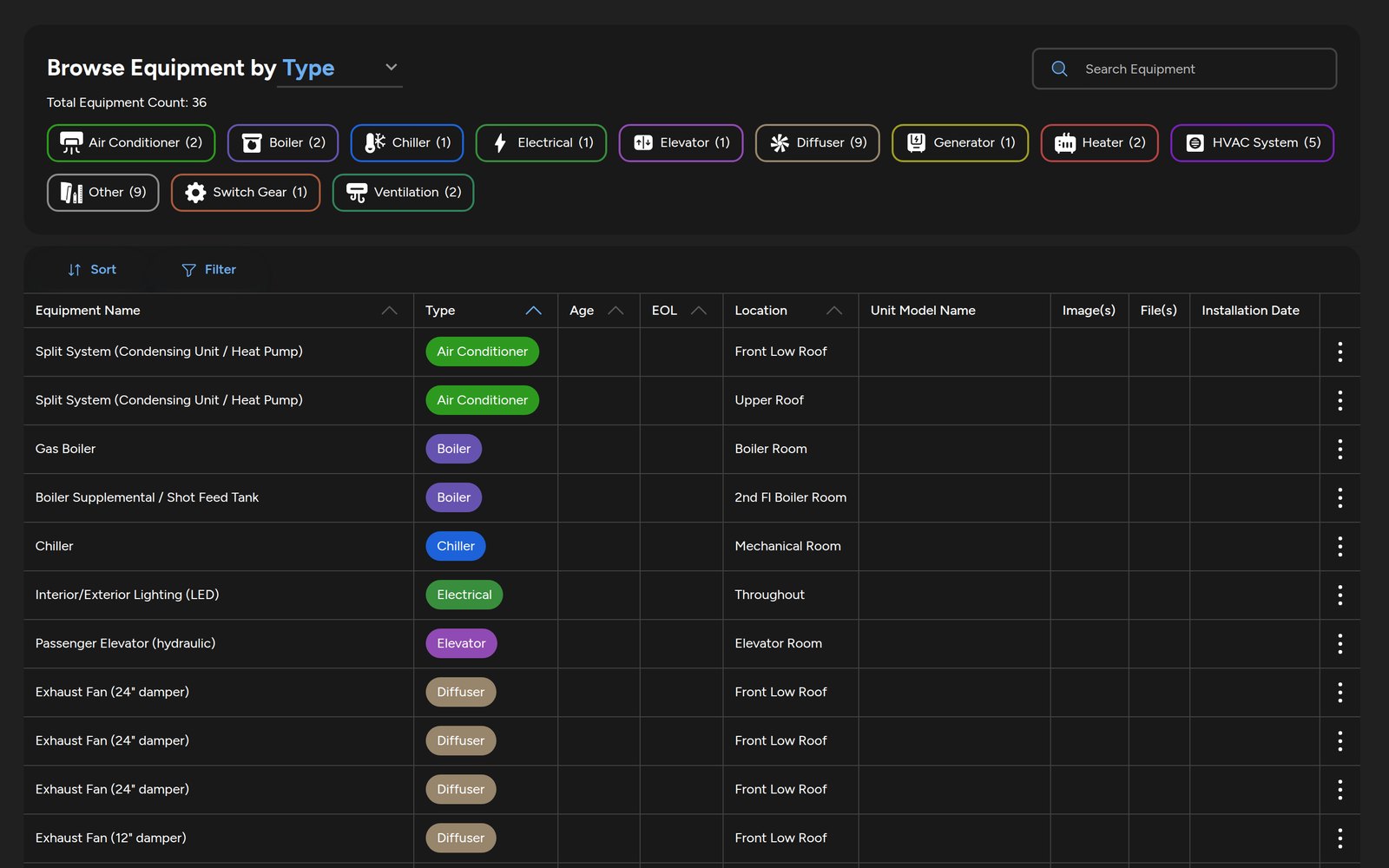This screenshot has width=1389, height=868.
Task: Click the Elevator category icon
Action: click(x=643, y=143)
